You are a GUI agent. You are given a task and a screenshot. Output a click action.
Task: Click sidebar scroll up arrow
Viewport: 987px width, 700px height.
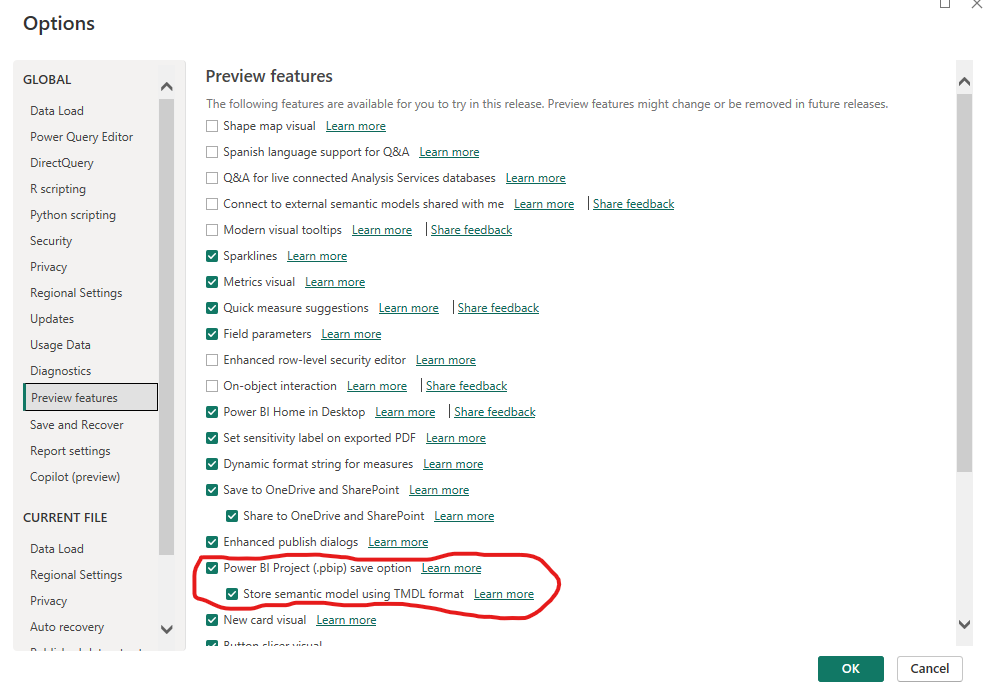[x=167, y=87]
